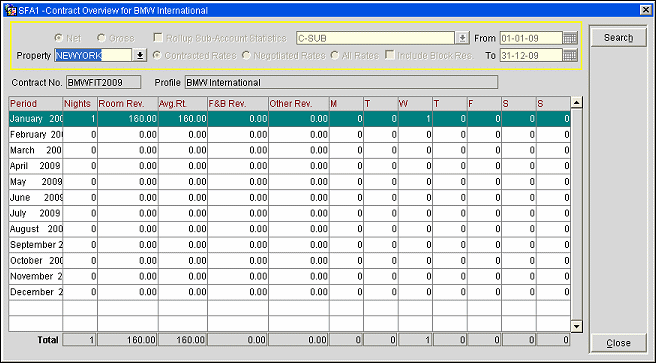Click the Avg.Rt. column header
The width and height of the screenshot is (656, 363).
[182, 104]
